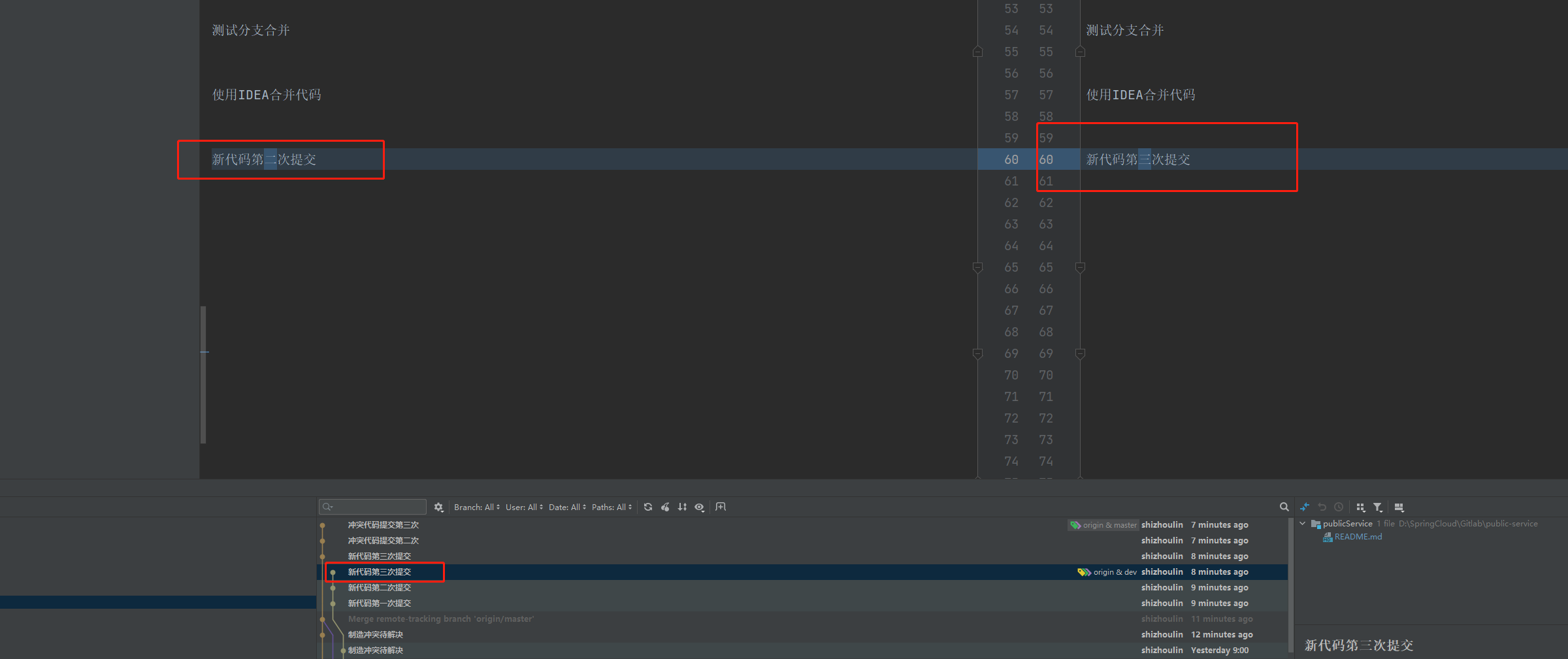Click the origin & dev tag icon
The width and height of the screenshot is (1568, 659).
pos(1085,572)
